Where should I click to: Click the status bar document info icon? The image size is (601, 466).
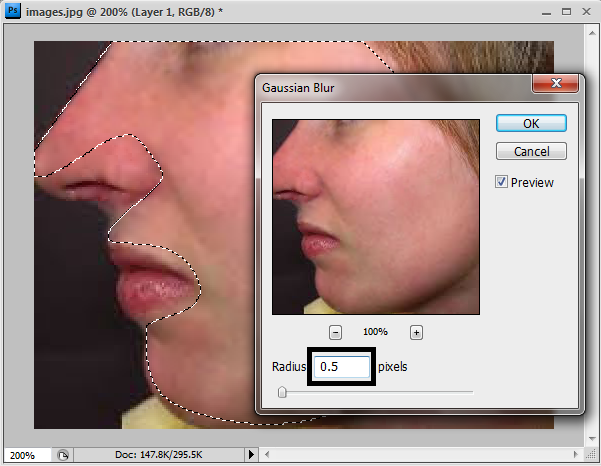click(62, 455)
